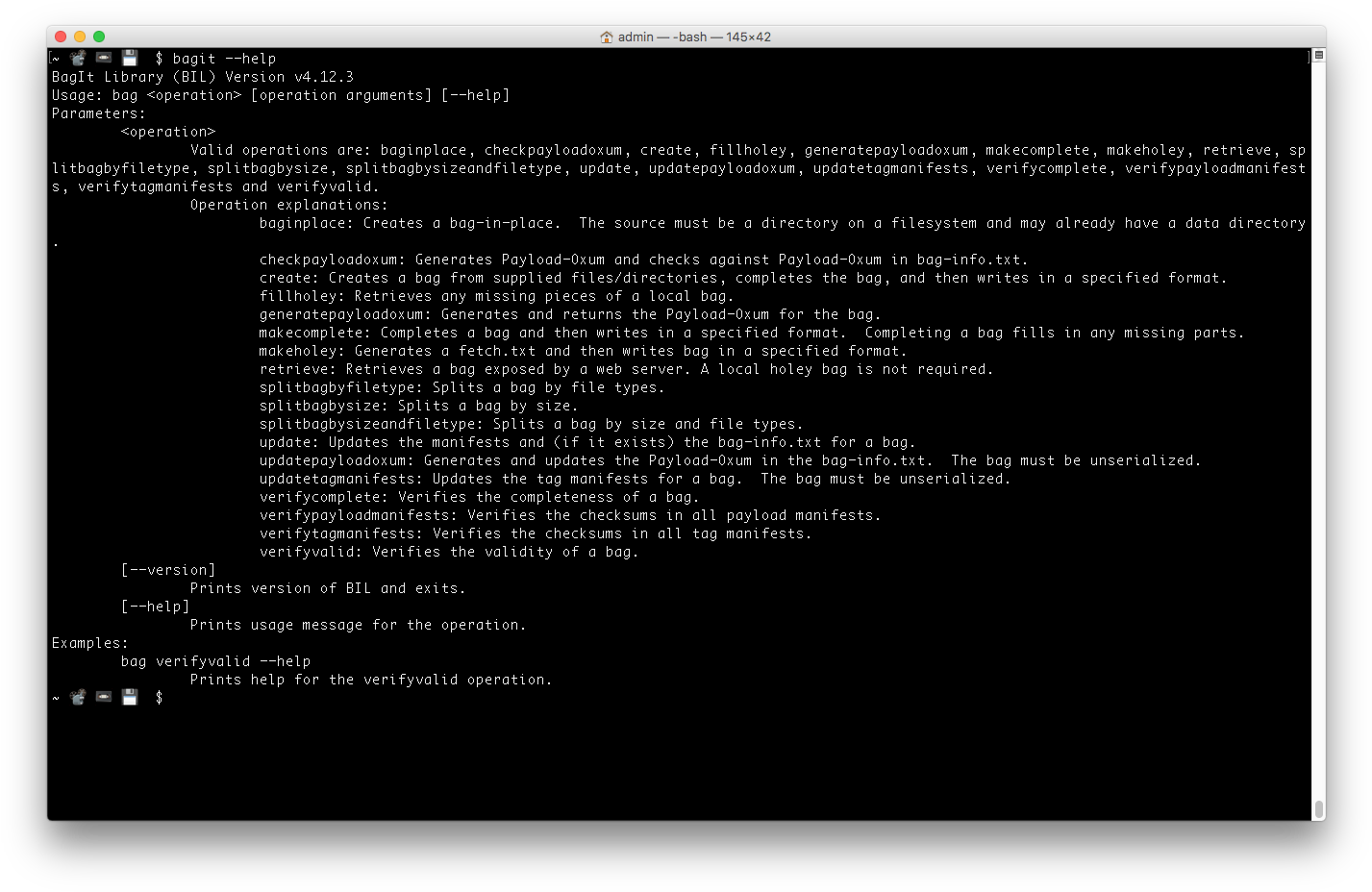The width and height of the screenshot is (1372, 892).
Task: Click the text bagit --help in the command line
Action: click(x=223, y=58)
